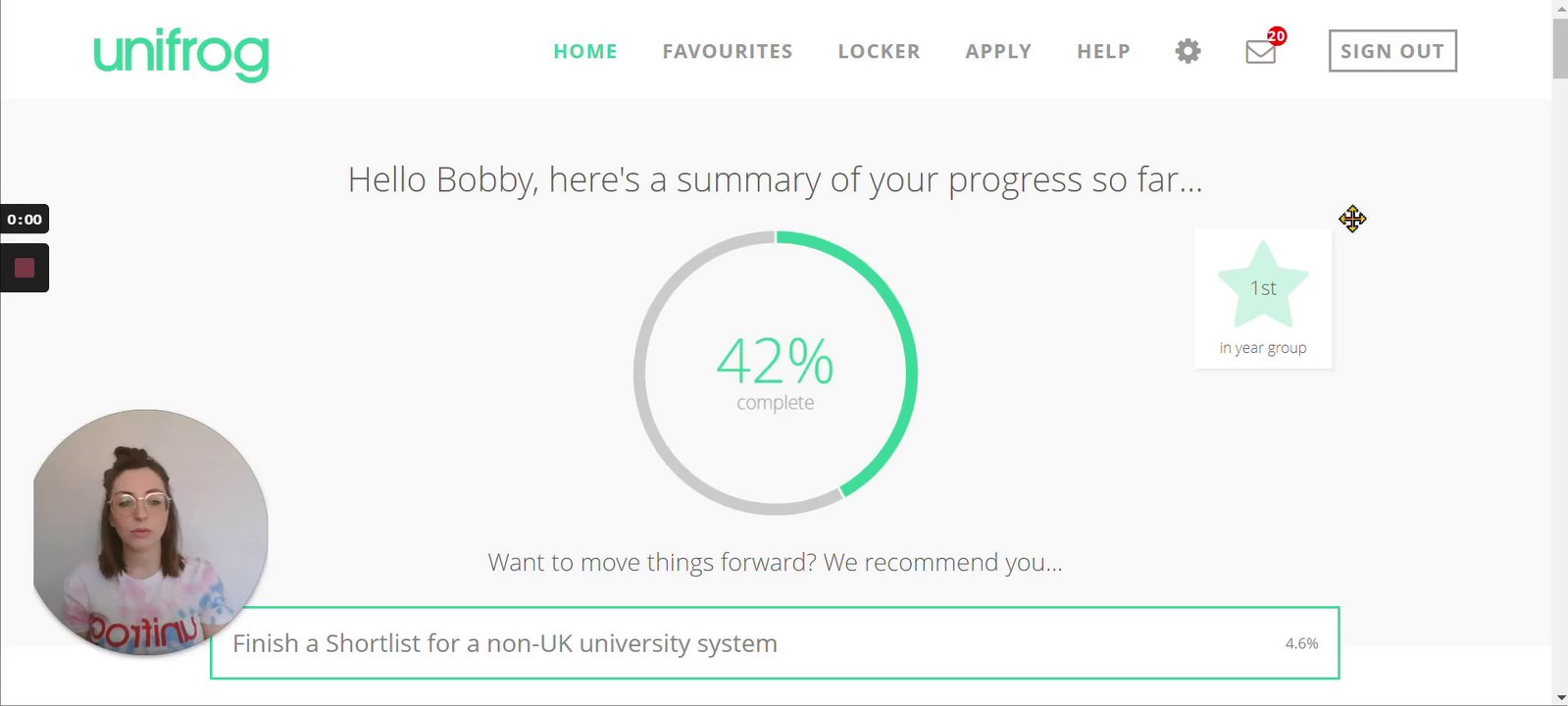Go to the HOME tab

coord(585,51)
